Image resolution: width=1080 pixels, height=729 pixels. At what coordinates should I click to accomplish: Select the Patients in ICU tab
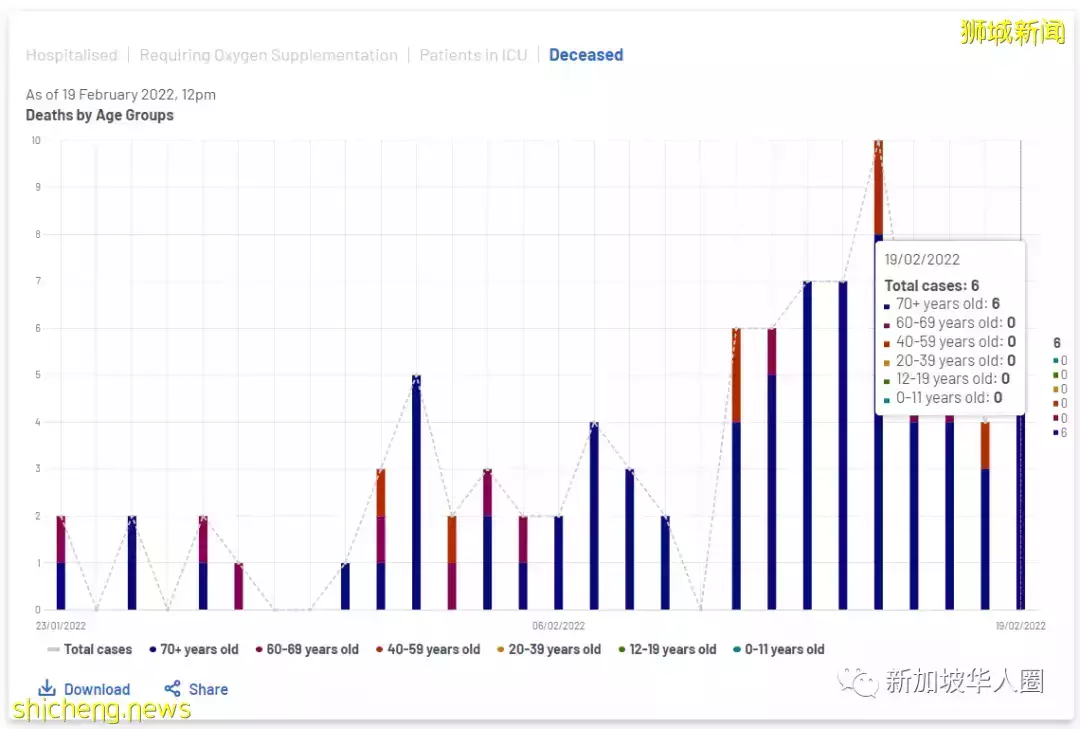tap(472, 55)
